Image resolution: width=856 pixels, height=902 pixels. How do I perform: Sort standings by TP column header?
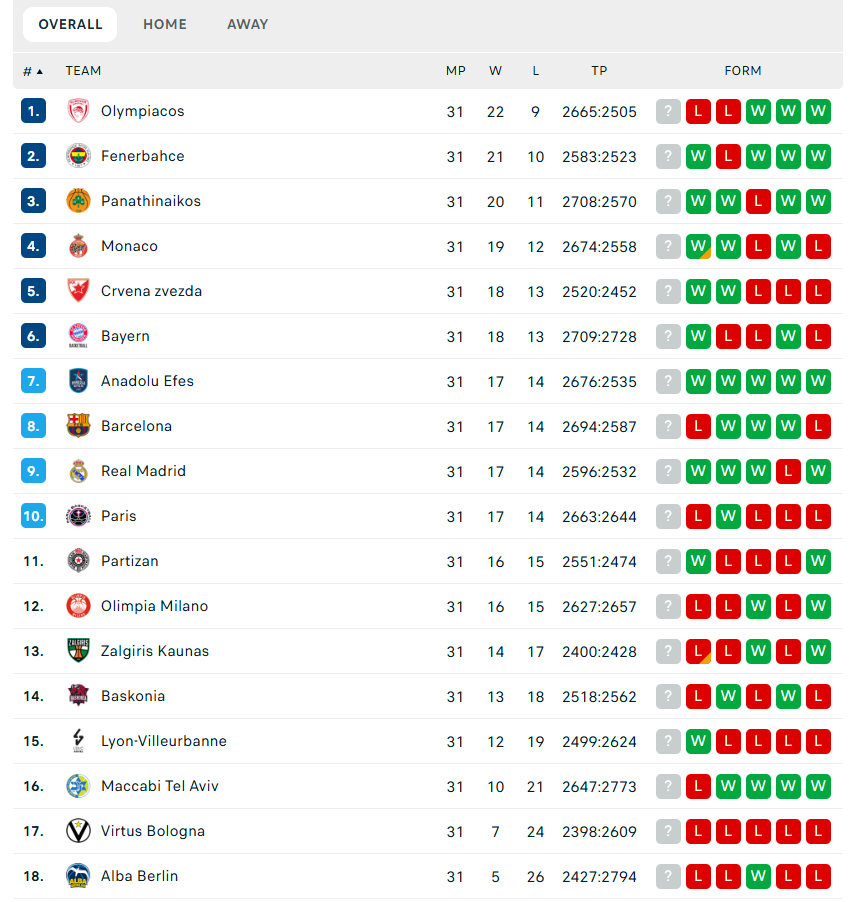[599, 71]
